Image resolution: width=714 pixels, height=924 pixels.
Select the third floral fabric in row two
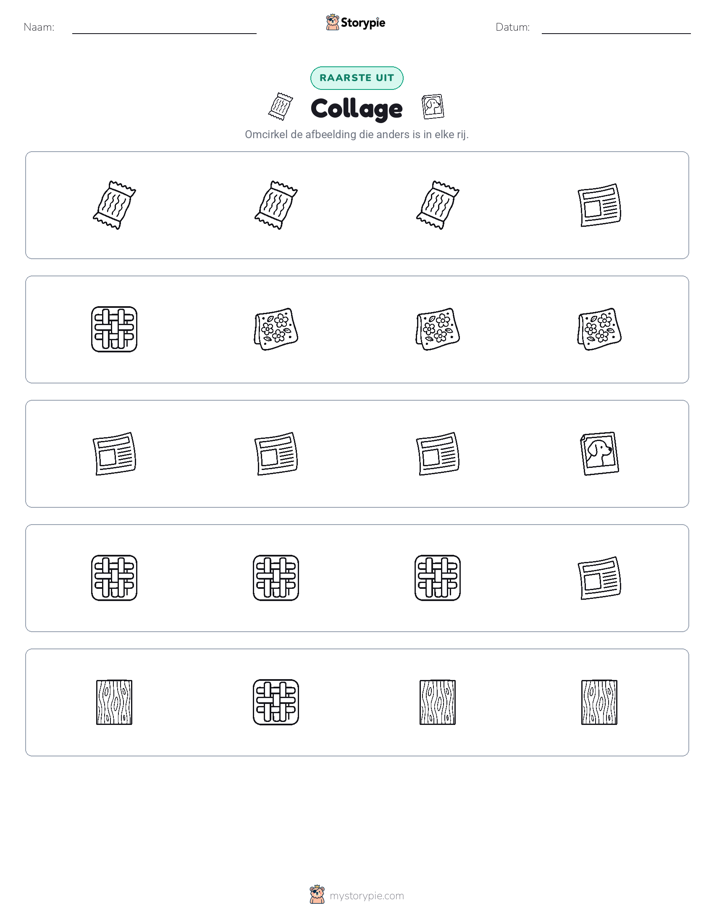438,329
